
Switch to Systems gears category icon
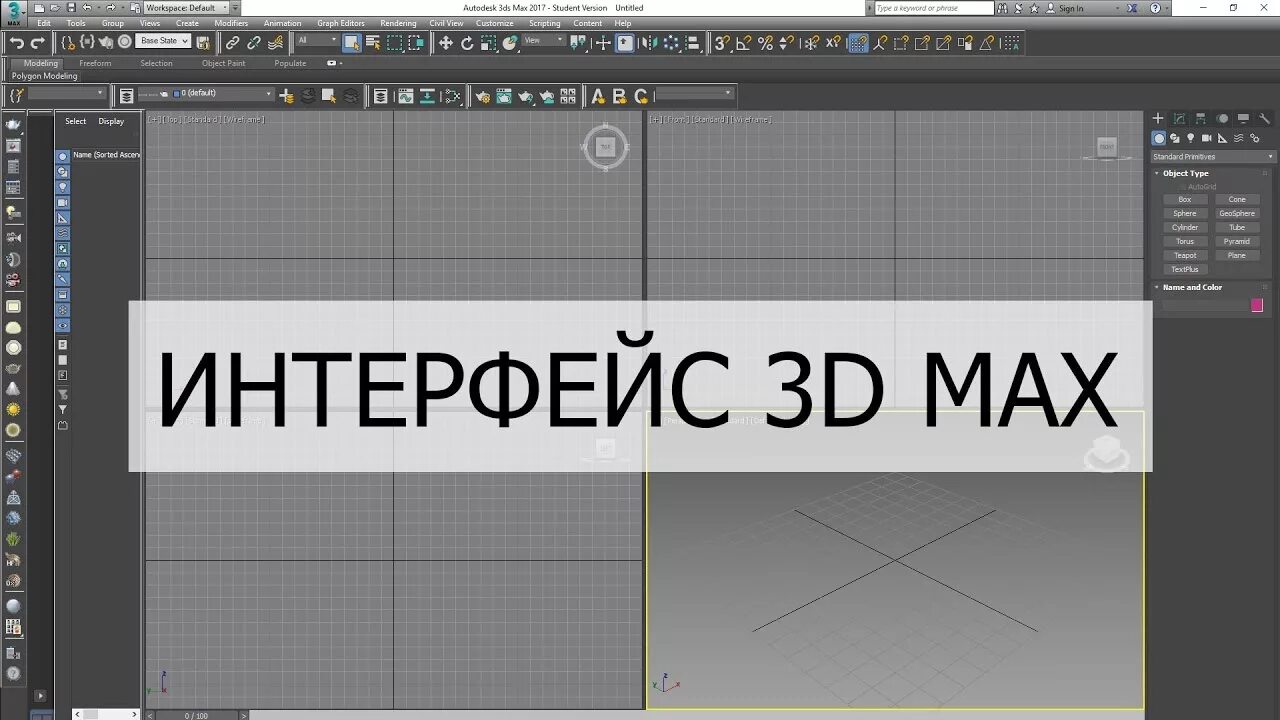1255,138
